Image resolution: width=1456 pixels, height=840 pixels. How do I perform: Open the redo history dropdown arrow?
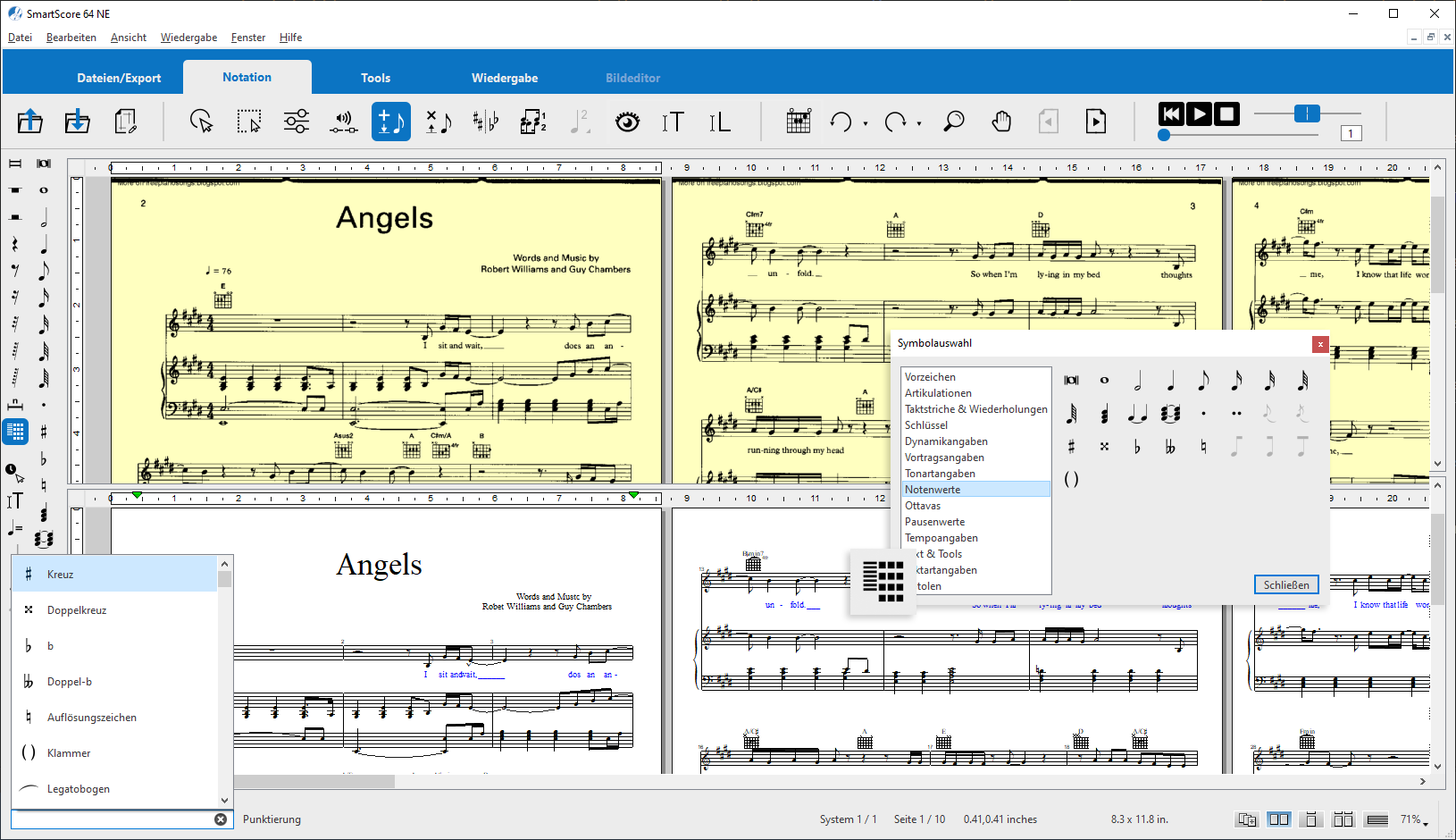[x=919, y=123]
